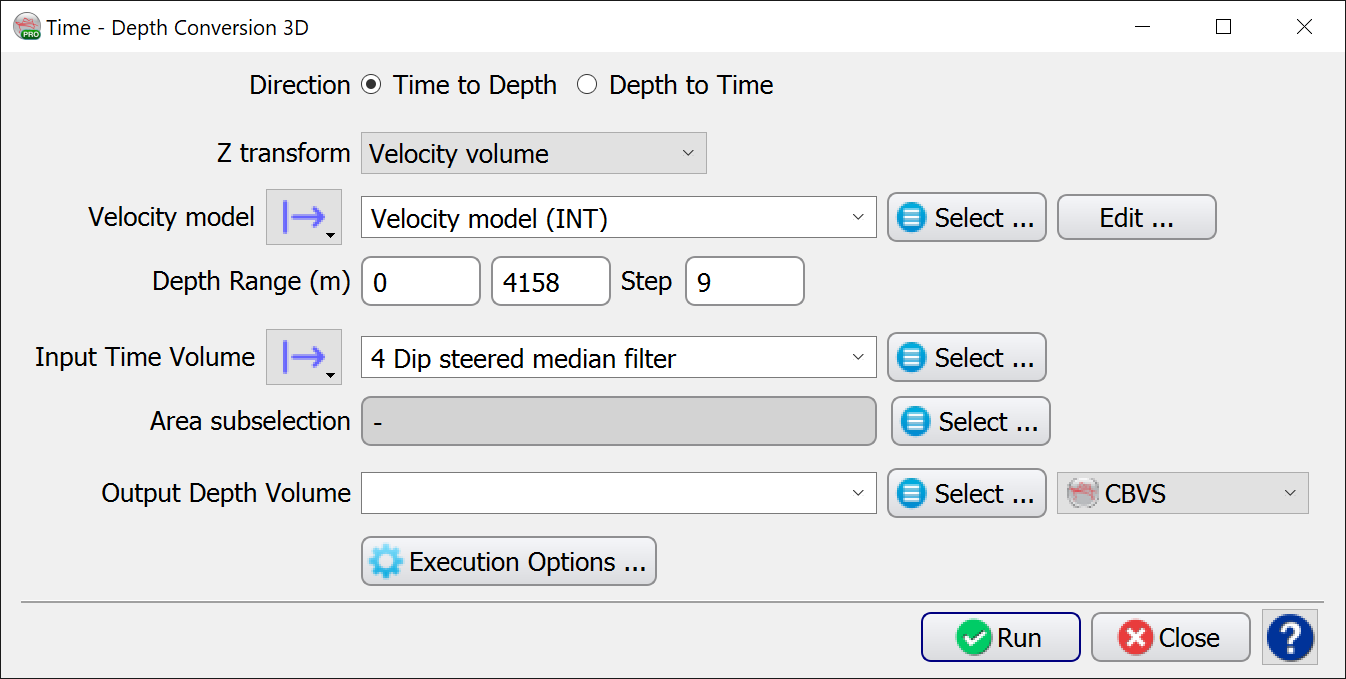
Task: Click the Depth Range Step field
Action: pyautogui.click(x=744, y=282)
